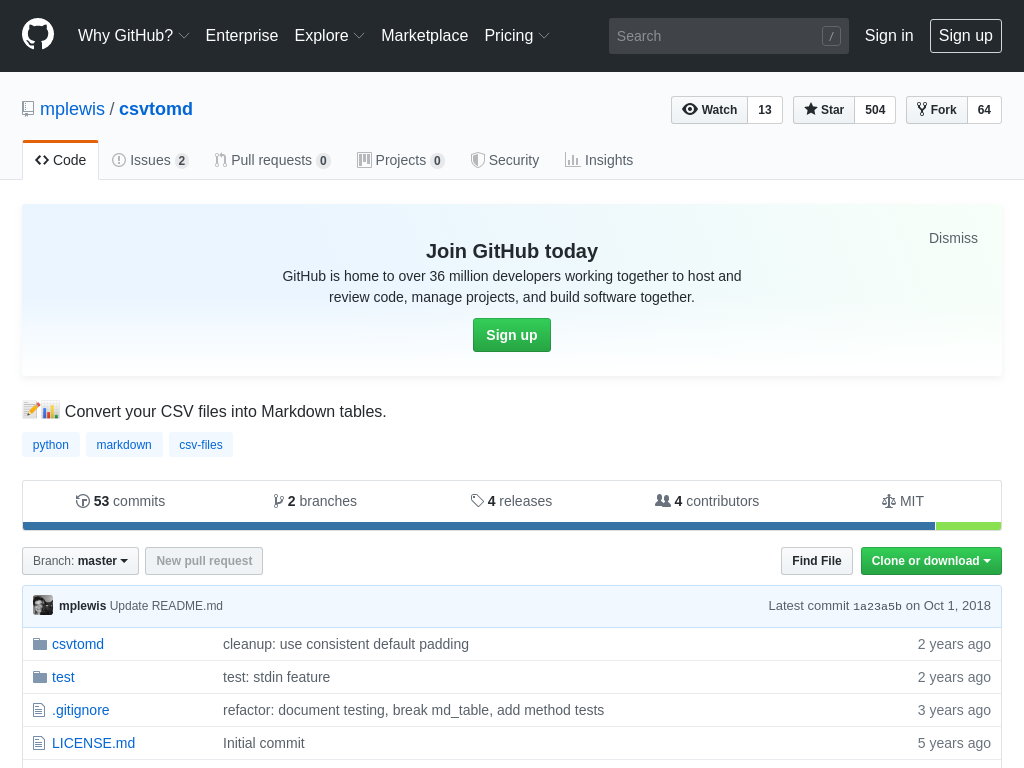The height and width of the screenshot is (768, 1024).
Task: Click the csvtomd folder icon
Action: [40, 644]
